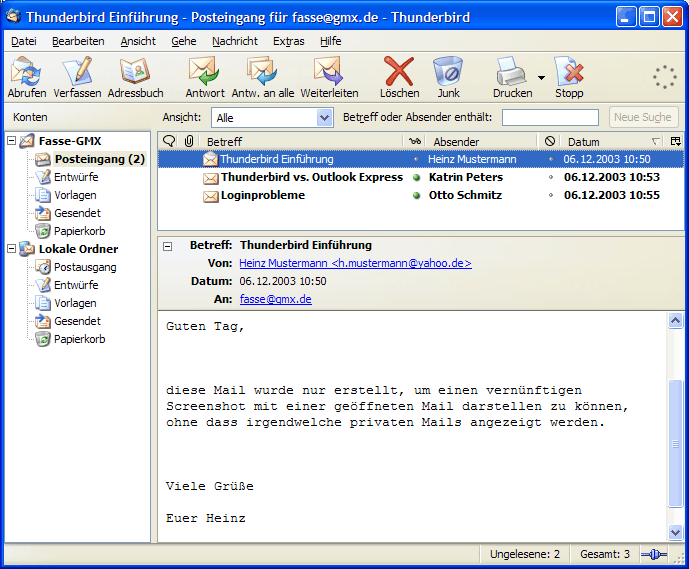
Task: Open the Gehe menu
Action: [x=184, y=41]
